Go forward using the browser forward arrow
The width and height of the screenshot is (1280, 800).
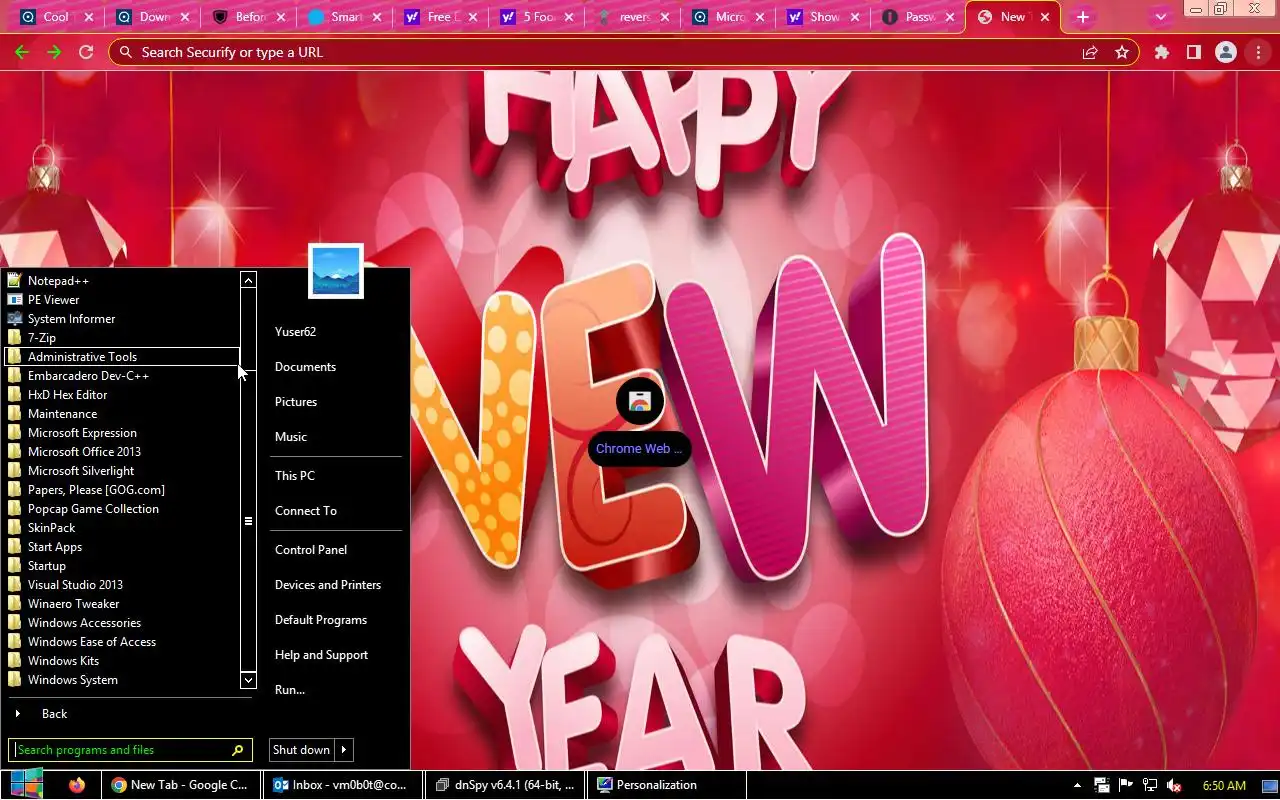pyautogui.click(x=54, y=52)
